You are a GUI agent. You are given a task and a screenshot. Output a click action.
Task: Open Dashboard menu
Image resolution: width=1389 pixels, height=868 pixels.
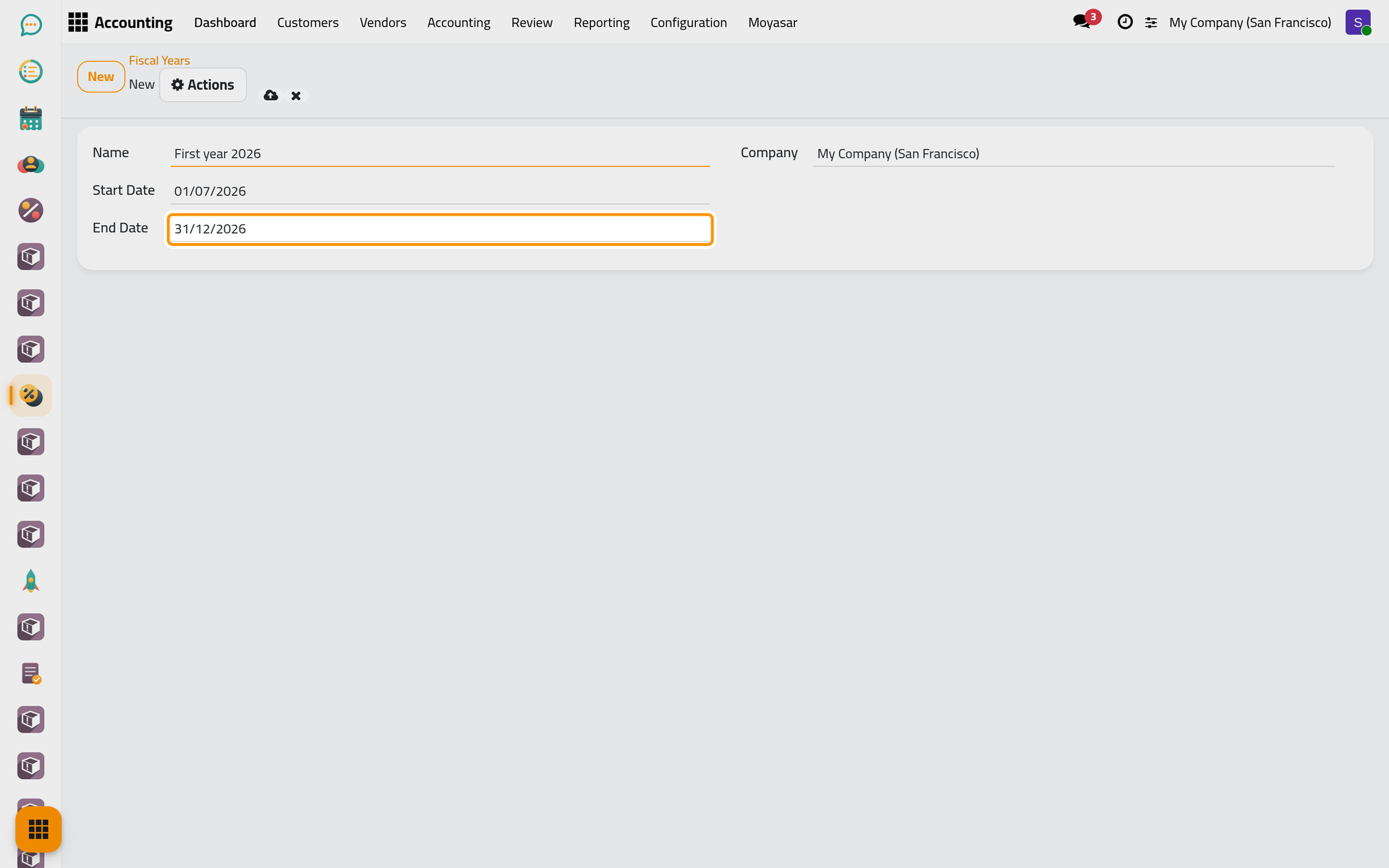coord(225,22)
